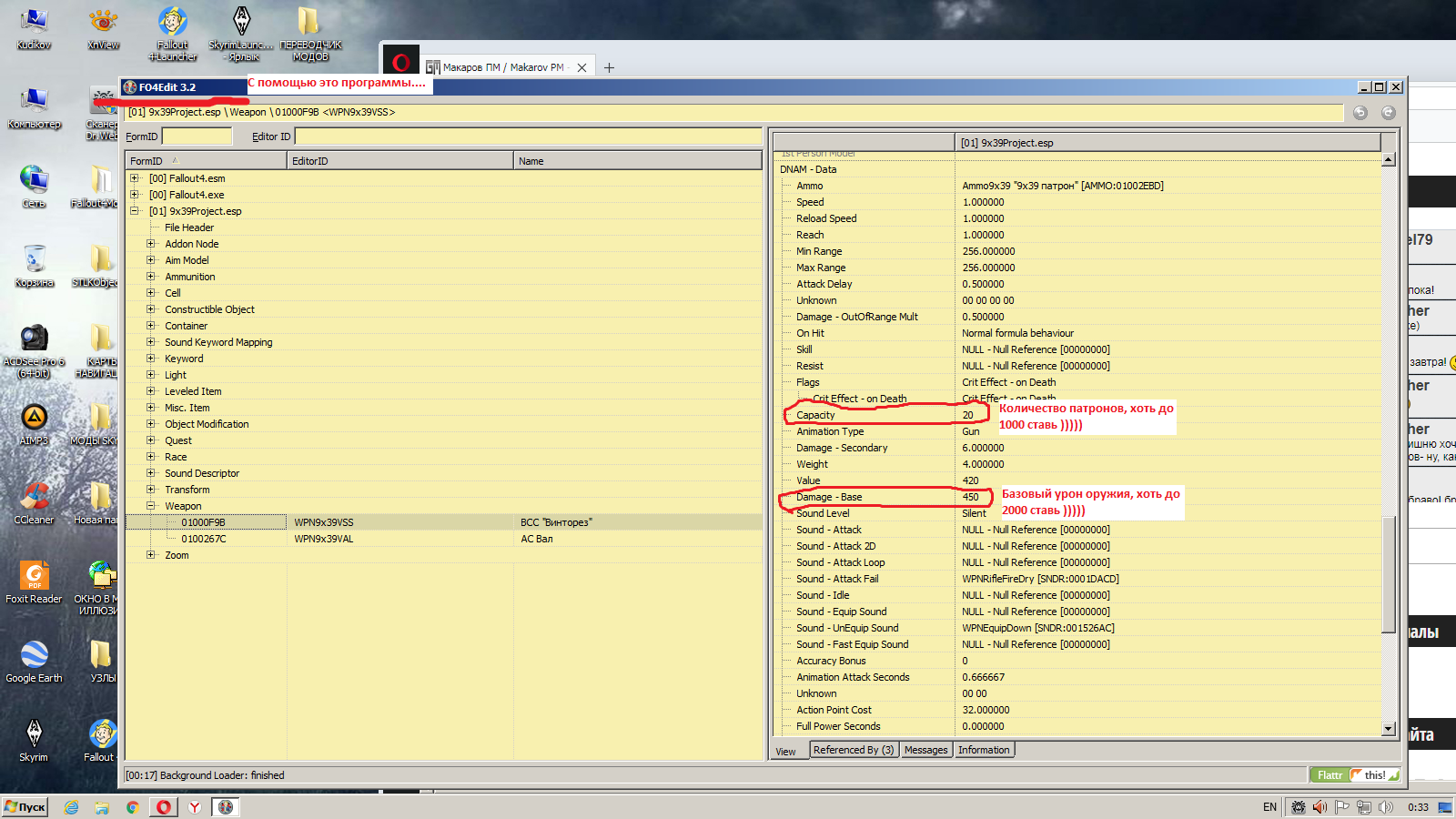
Task: Expand the Ammunition category
Action: tap(151, 277)
